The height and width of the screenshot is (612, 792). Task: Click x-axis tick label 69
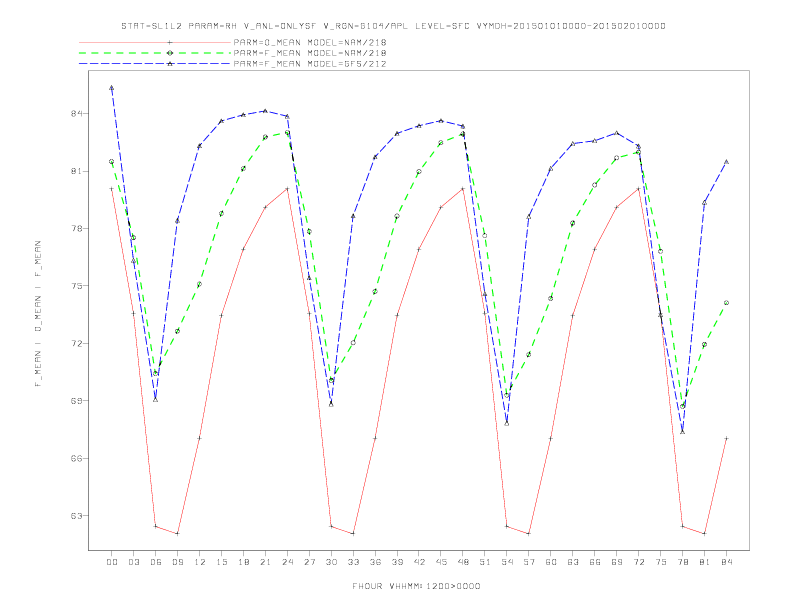coord(617,562)
